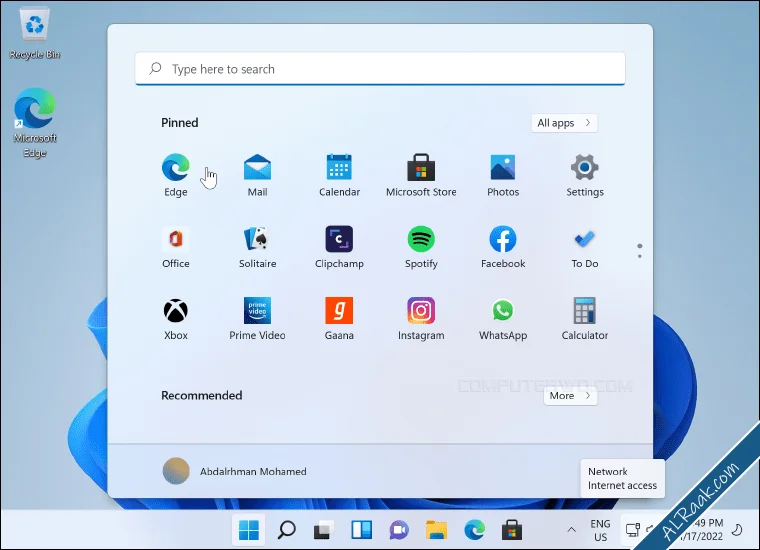Click the ENG US language indicator

600,530
